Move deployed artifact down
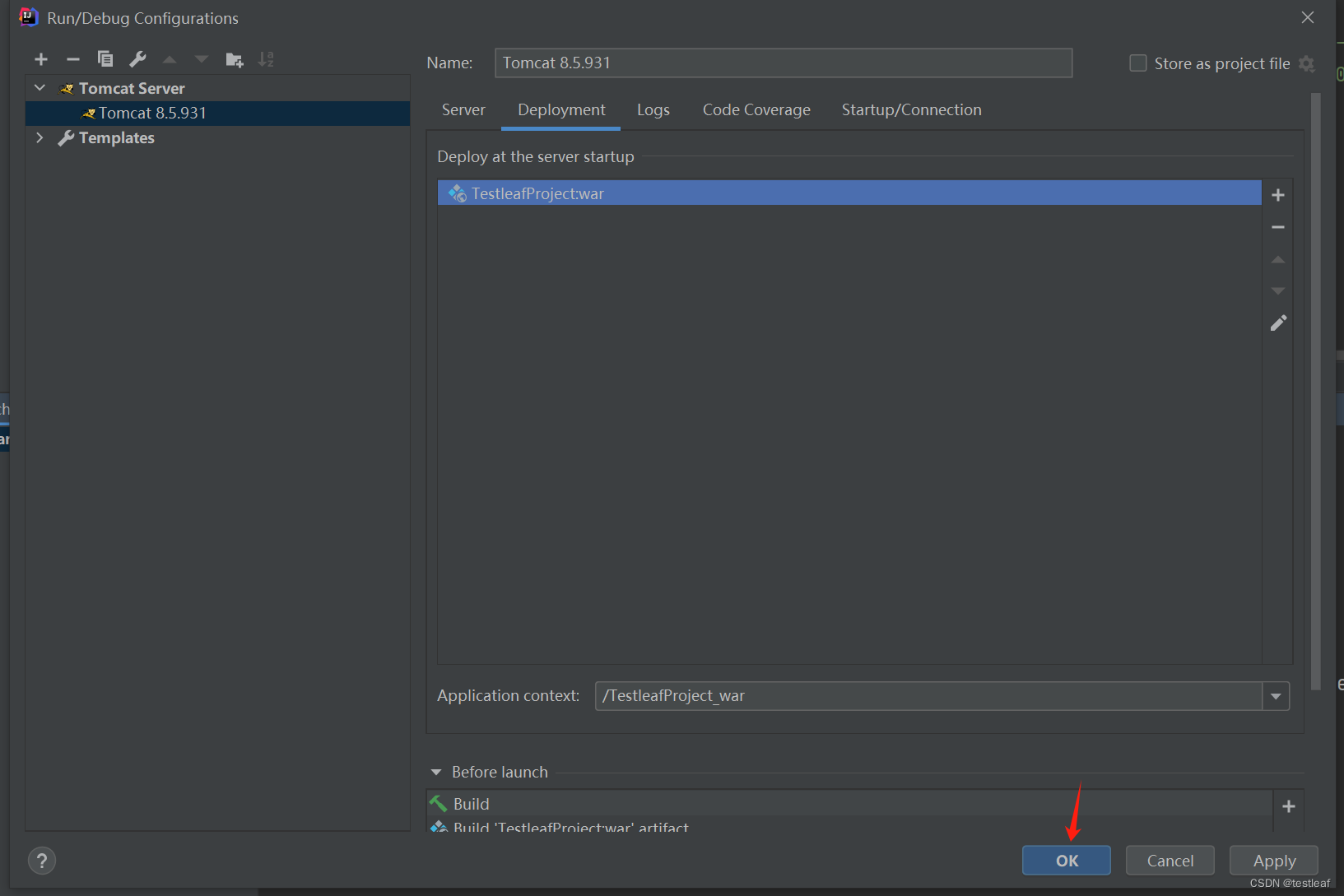Image resolution: width=1344 pixels, height=896 pixels. 1278,290
